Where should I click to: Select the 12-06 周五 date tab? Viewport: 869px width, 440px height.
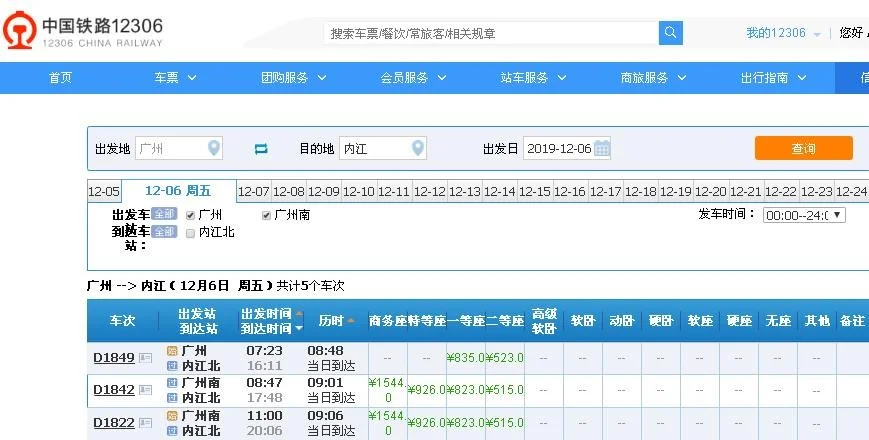click(x=178, y=191)
